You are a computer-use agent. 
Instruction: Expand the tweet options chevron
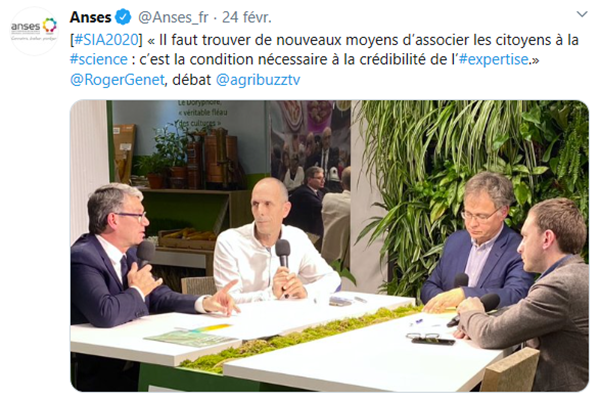point(582,15)
